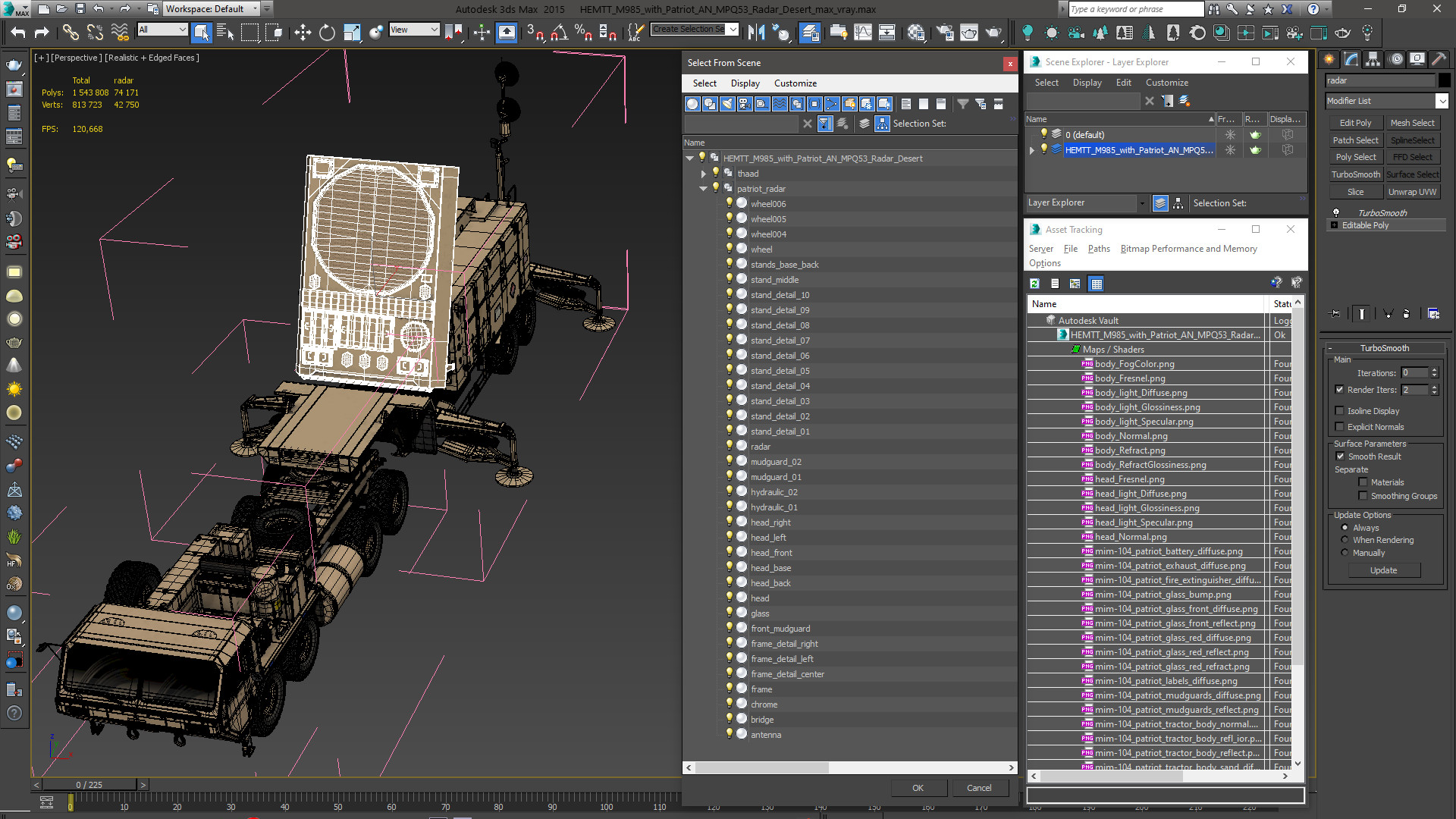Viewport: 1456px width, 819px height.
Task: Click the object color swatch beside radar name
Action: [1444, 80]
